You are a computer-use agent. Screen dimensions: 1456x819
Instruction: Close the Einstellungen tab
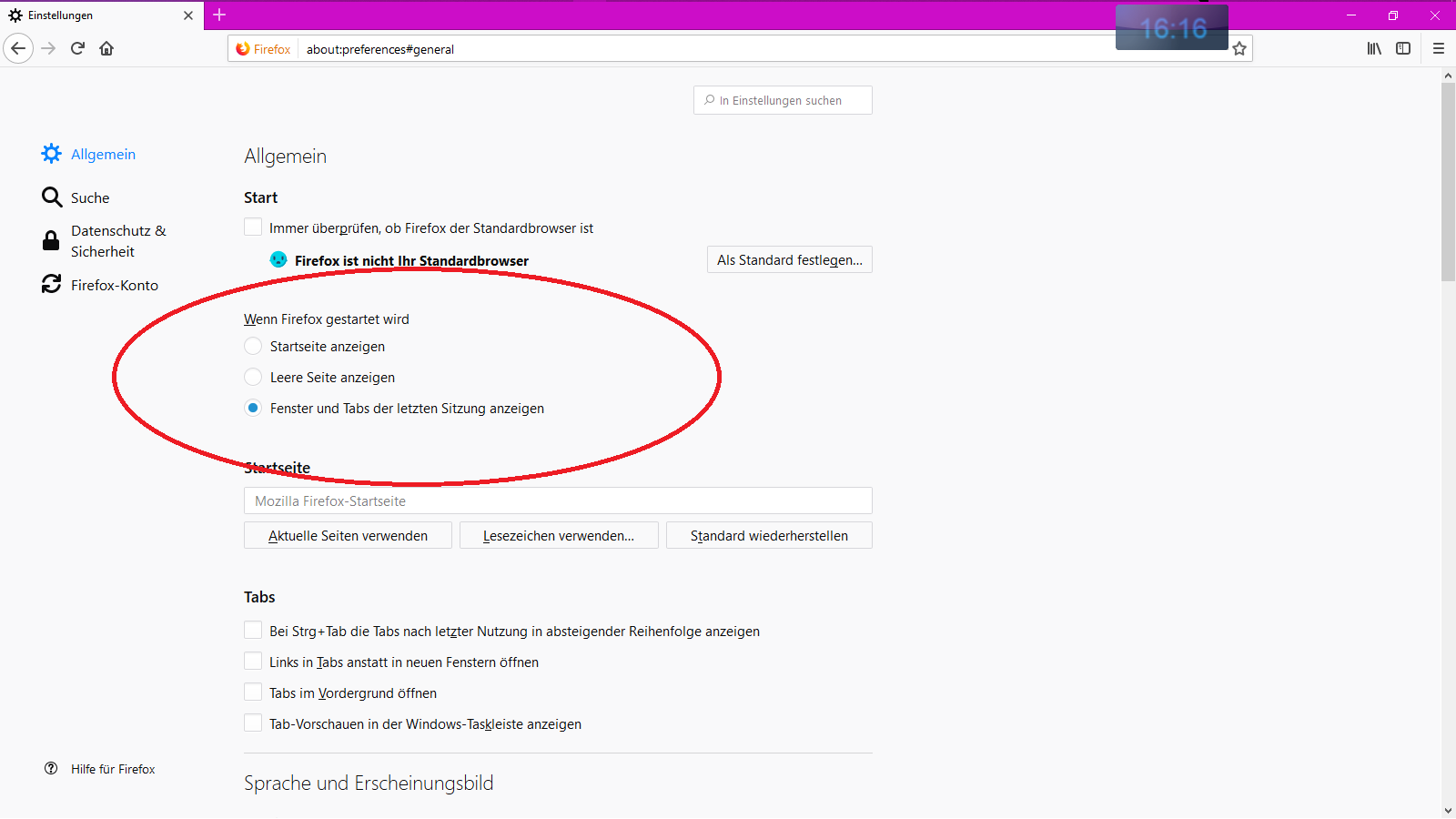click(x=188, y=15)
